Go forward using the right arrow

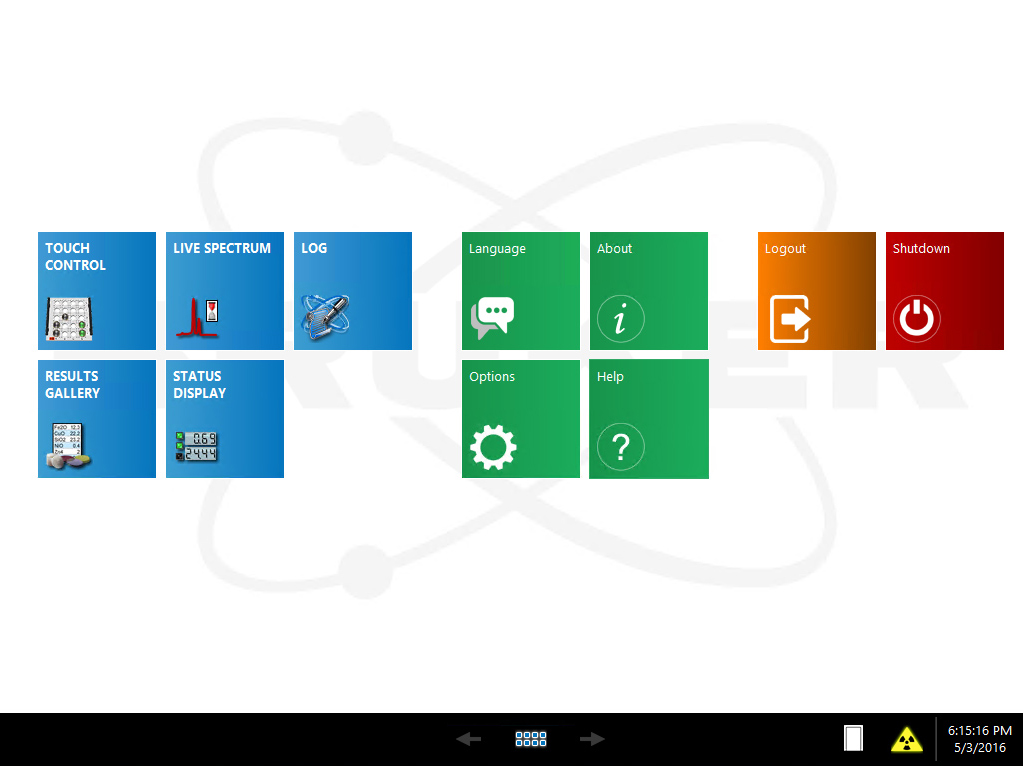pyautogui.click(x=593, y=739)
